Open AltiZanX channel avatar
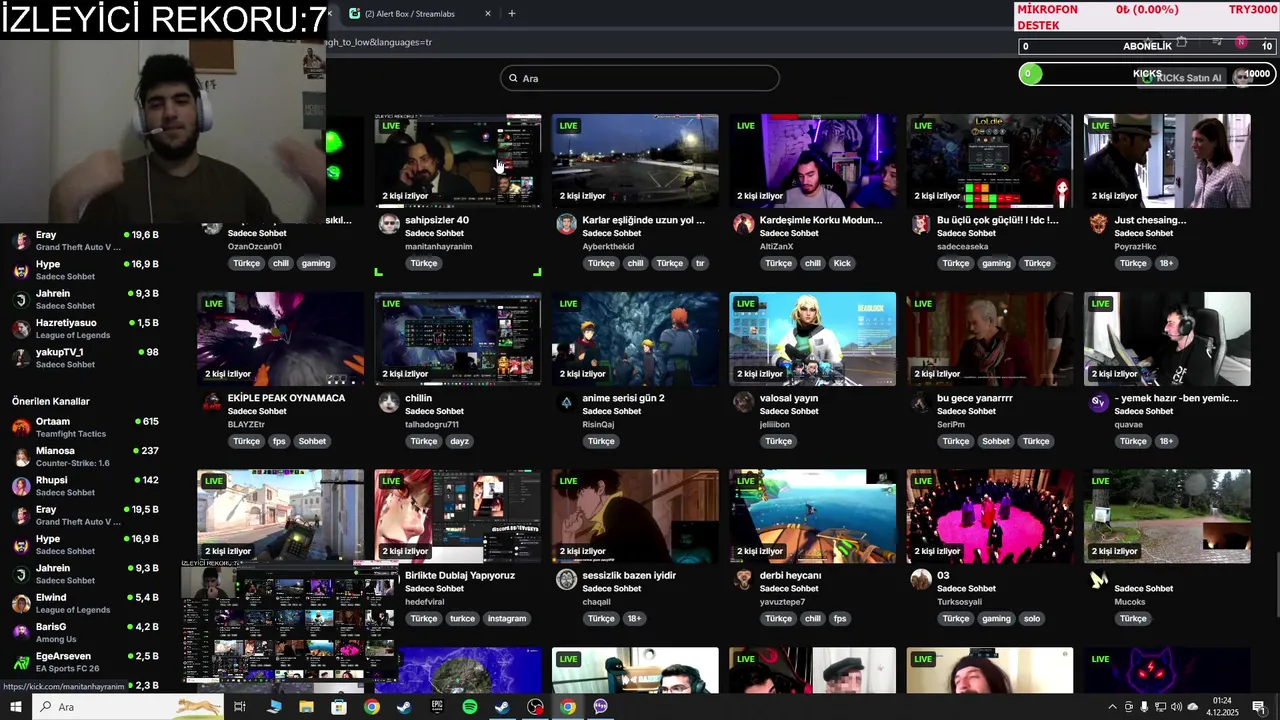Screen dimensions: 1280x720 coord(744,224)
